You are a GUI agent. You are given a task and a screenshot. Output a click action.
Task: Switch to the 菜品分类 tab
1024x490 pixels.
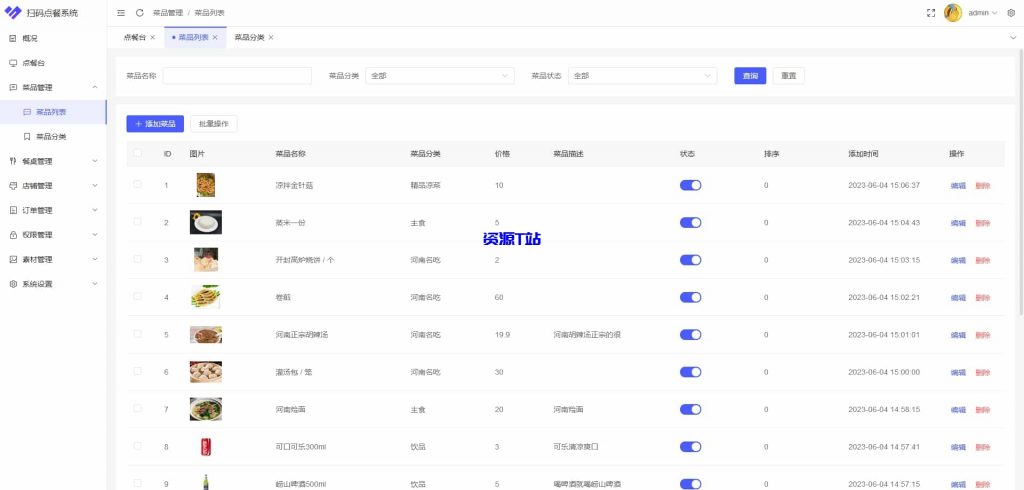tap(249, 37)
